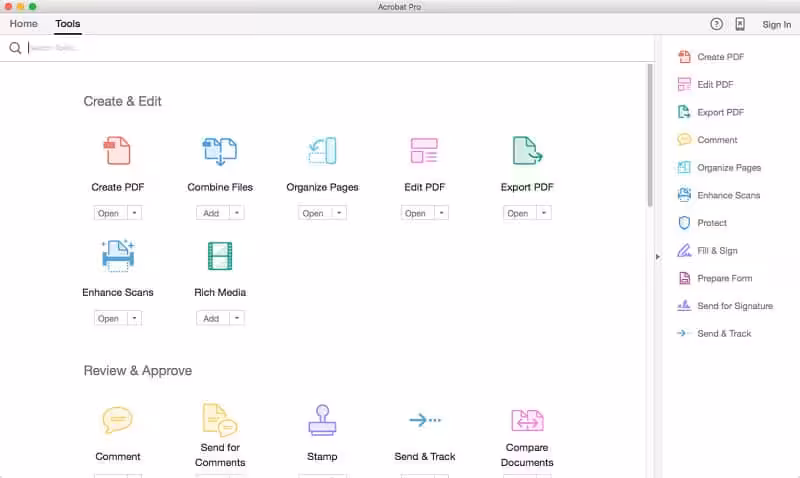Click the Compare Documents icon

coord(527,420)
